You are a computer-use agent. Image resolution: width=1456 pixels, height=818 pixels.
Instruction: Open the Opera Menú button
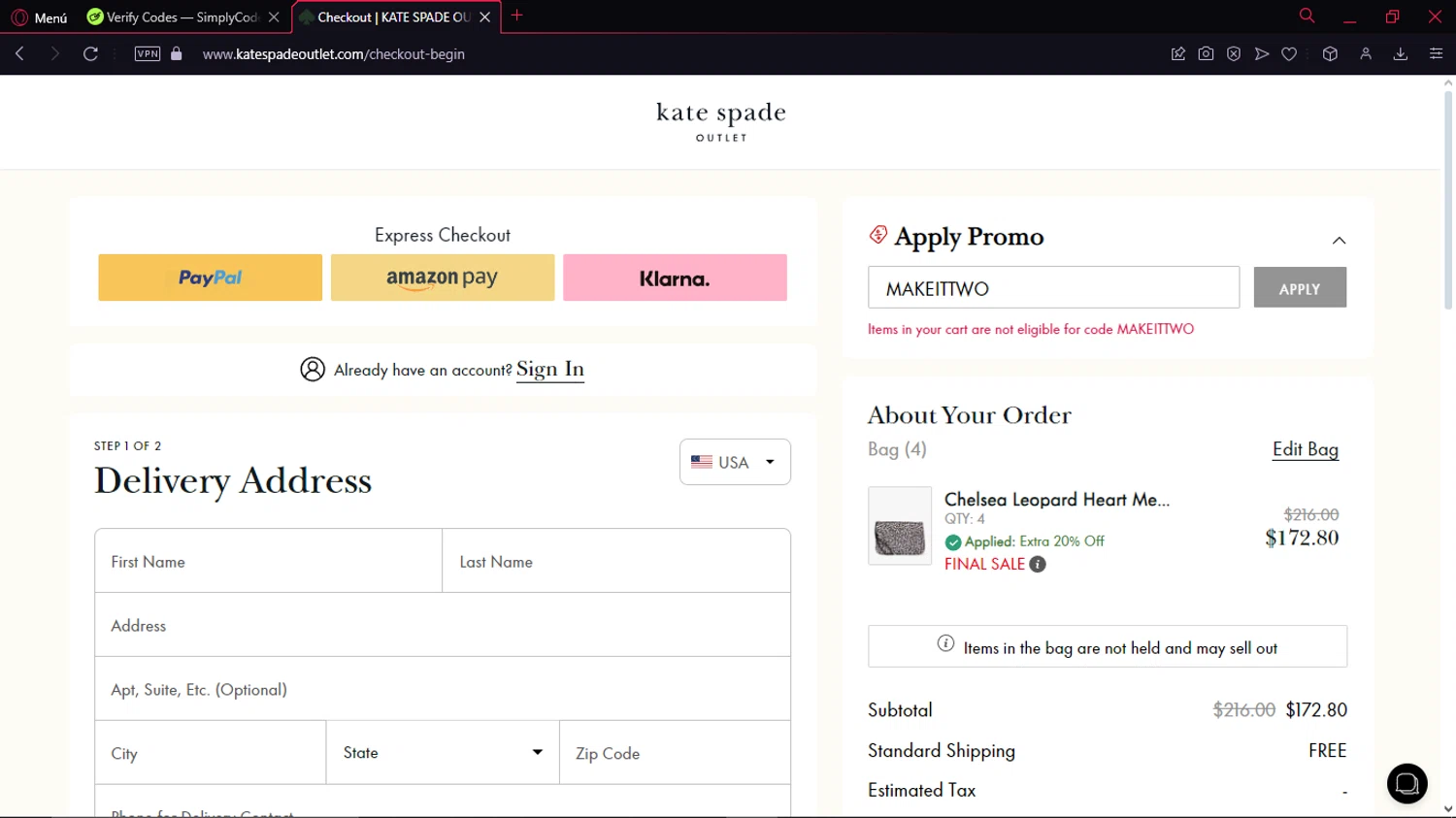click(x=39, y=17)
